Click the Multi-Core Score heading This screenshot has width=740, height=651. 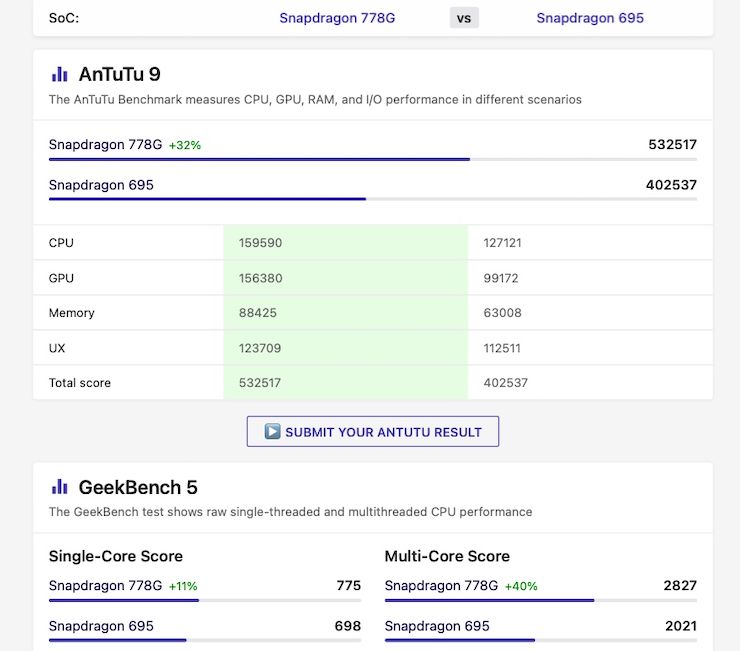pyautogui.click(x=447, y=556)
